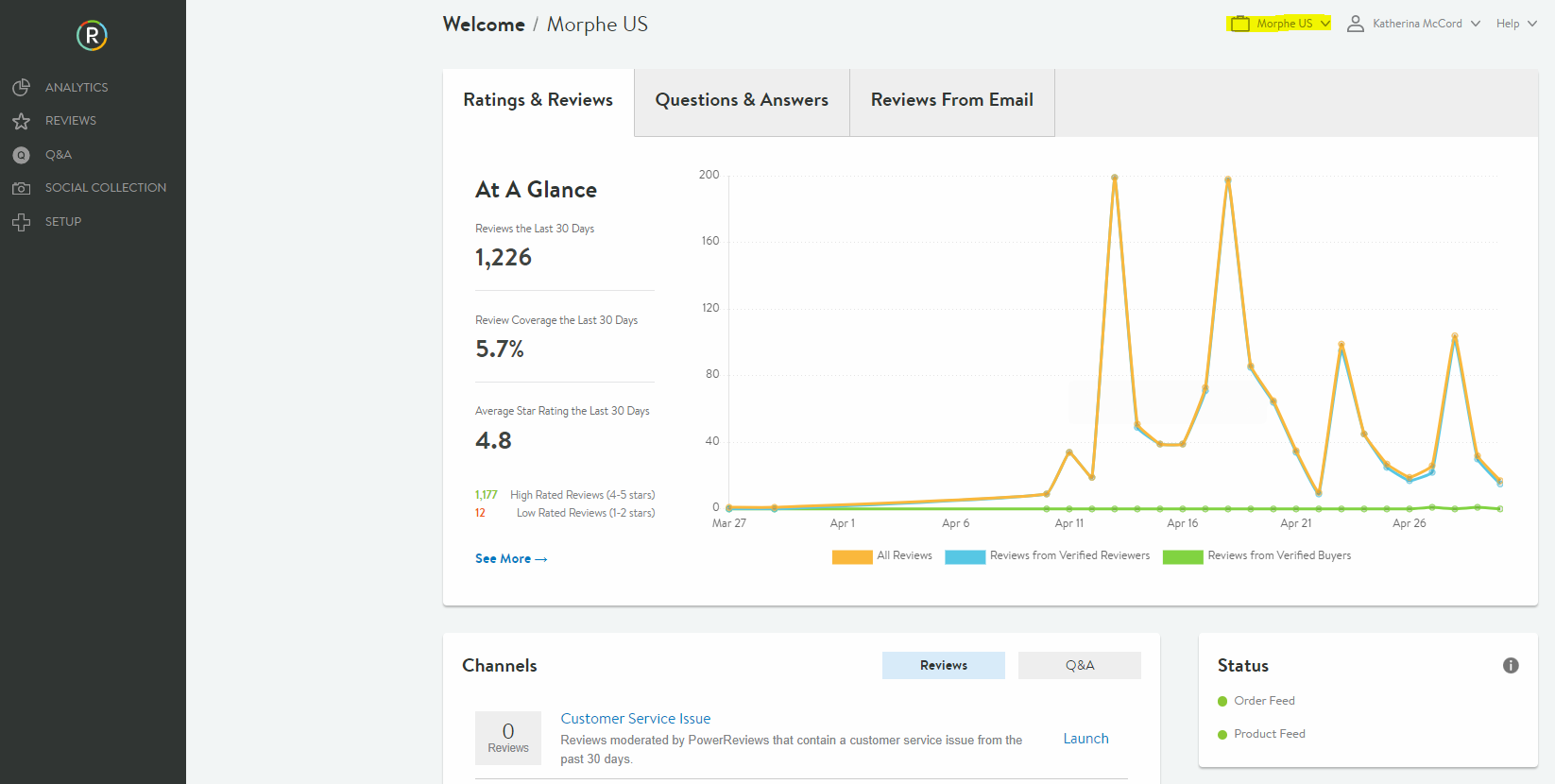Image resolution: width=1555 pixels, height=784 pixels.
Task: Click the Reviews star icon
Action: 21,121
